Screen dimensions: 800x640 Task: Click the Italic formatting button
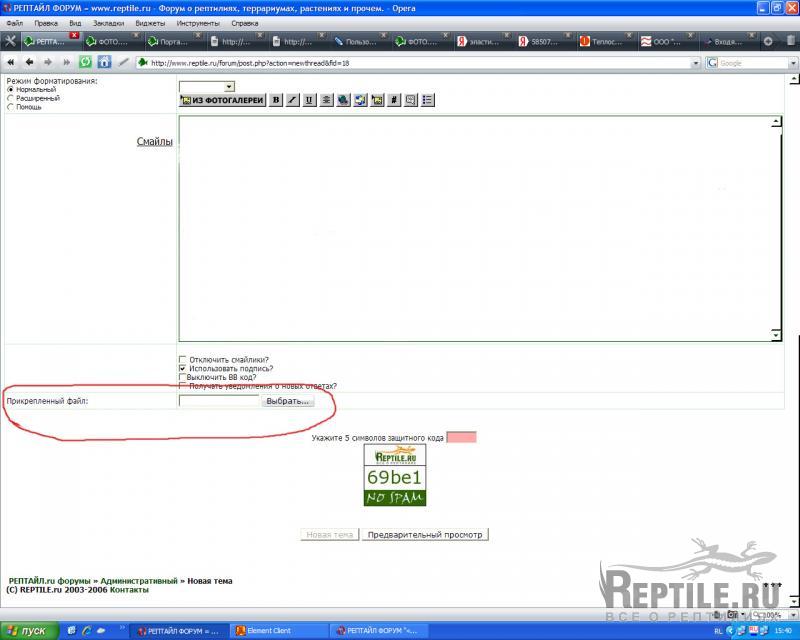293,100
